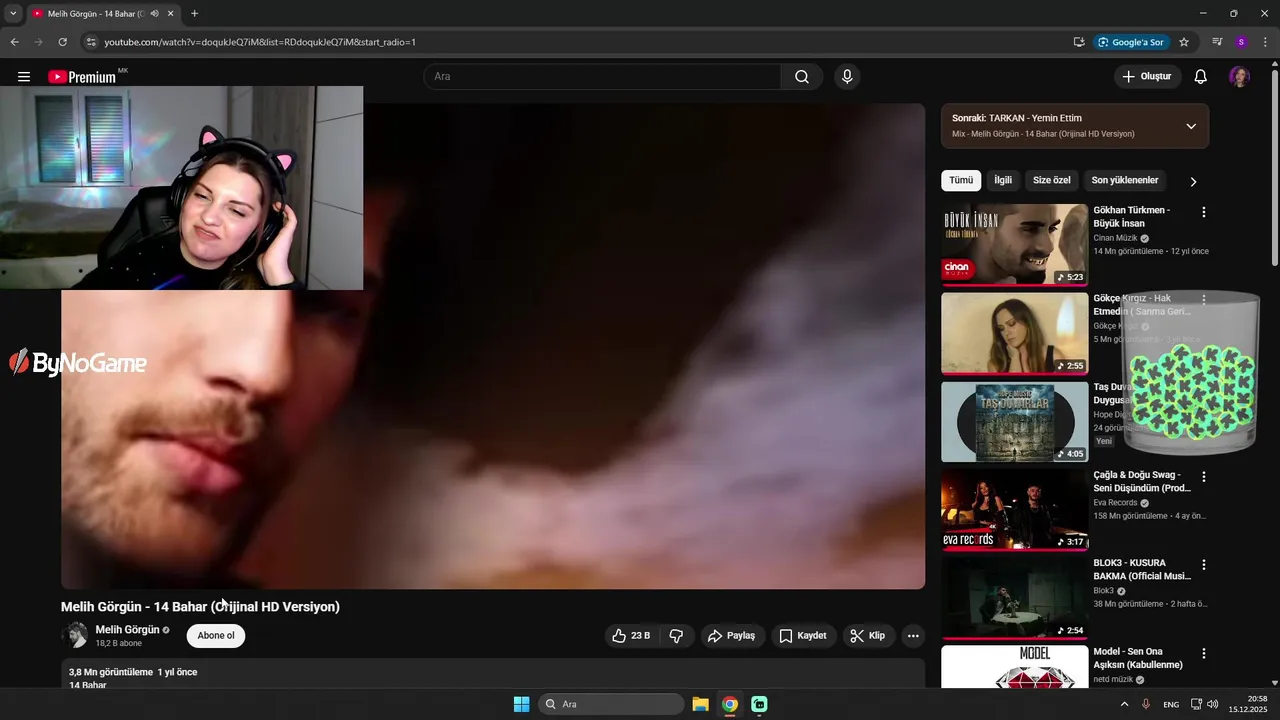Click Google'a Sor button in address bar
The width and height of the screenshot is (1280, 720).
(1131, 42)
